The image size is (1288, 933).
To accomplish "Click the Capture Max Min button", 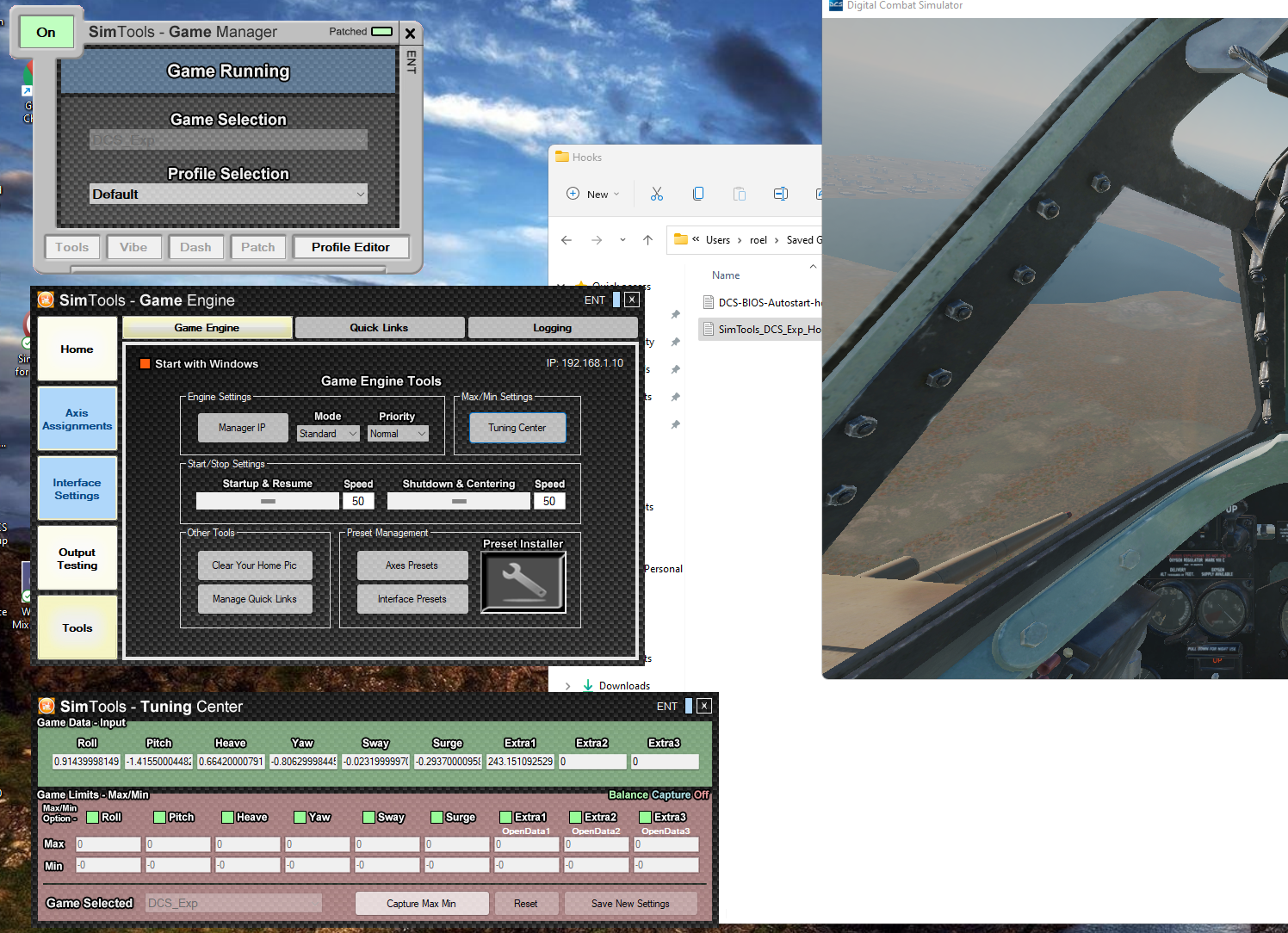I will pyautogui.click(x=421, y=904).
